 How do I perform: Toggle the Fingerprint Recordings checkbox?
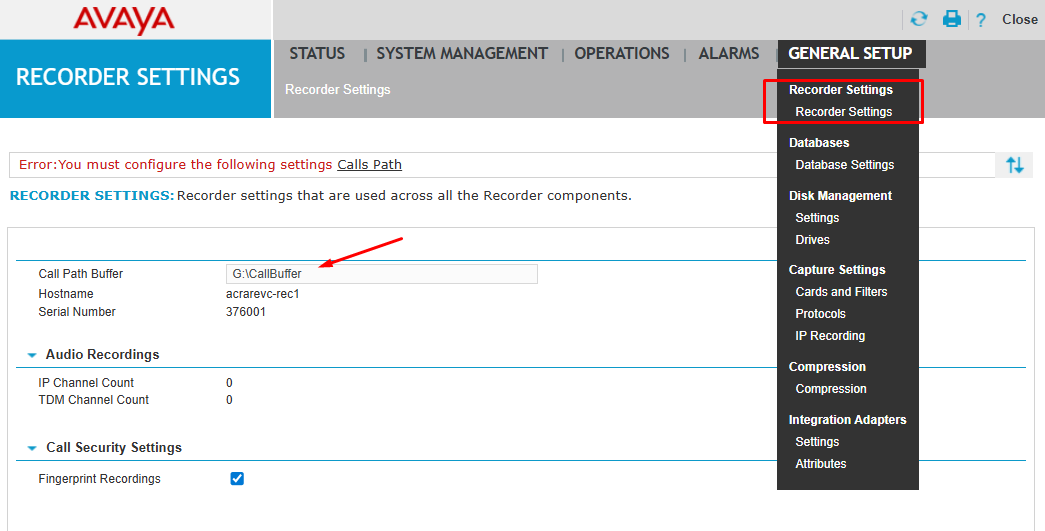click(x=237, y=479)
